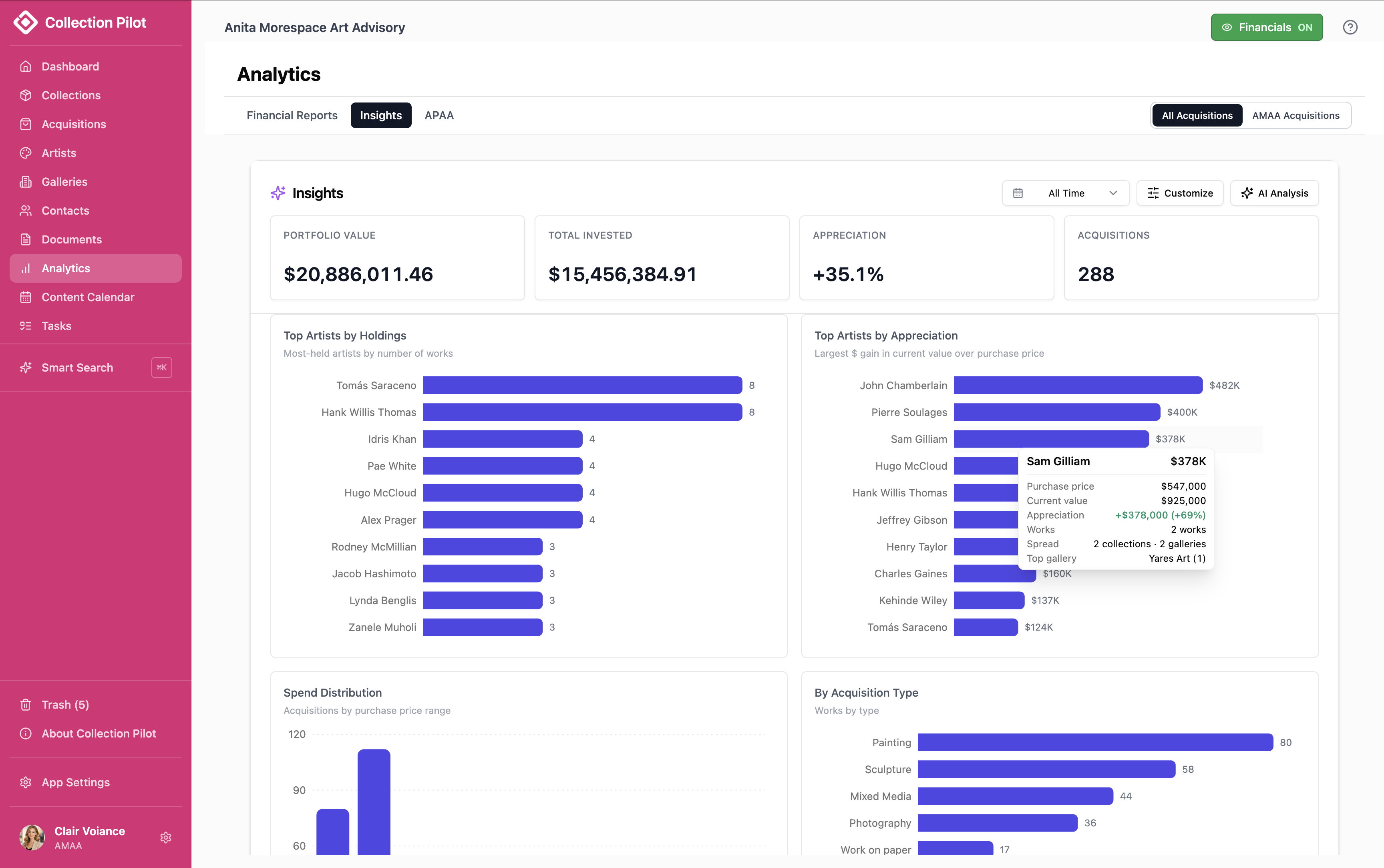Open Content Calendar from the sidebar
The image size is (1384, 868).
(96, 297)
